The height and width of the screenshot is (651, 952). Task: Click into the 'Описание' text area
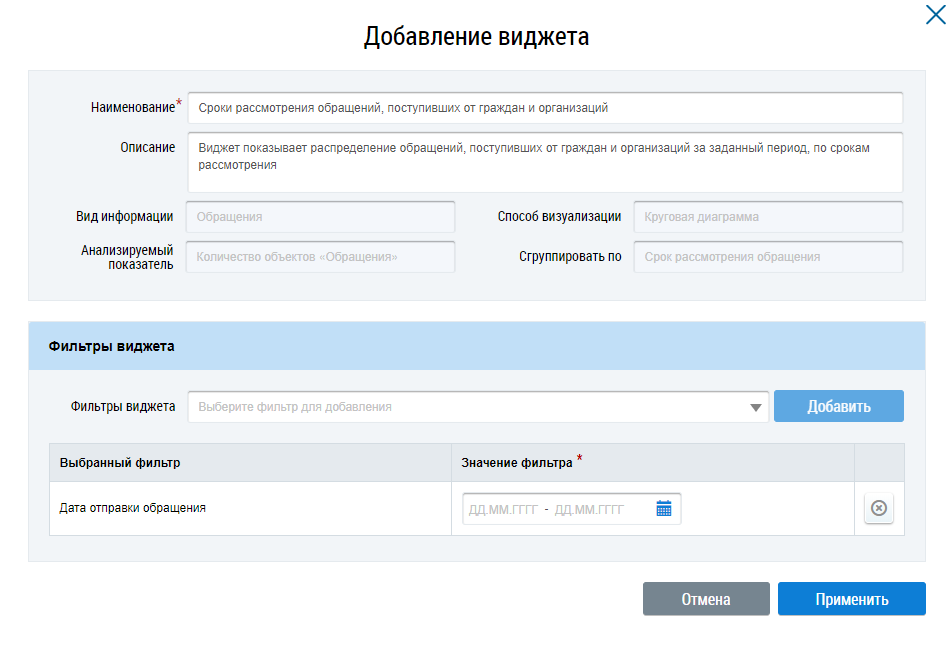tap(544, 161)
